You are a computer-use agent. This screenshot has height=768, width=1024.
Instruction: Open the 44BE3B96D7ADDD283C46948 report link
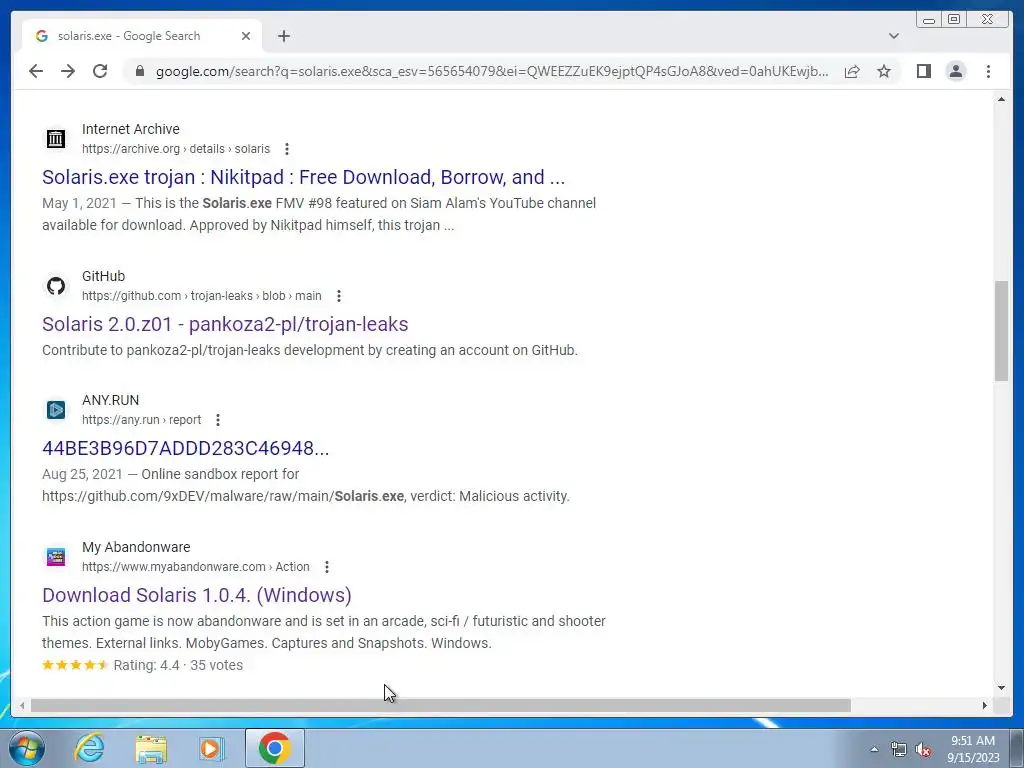185,448
